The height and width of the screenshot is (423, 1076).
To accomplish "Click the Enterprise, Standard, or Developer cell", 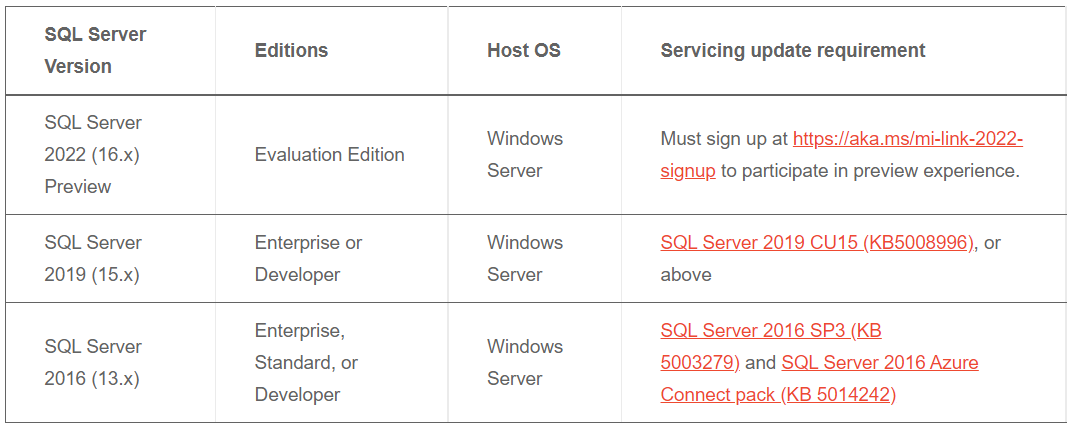I will (x=306, y=363).
